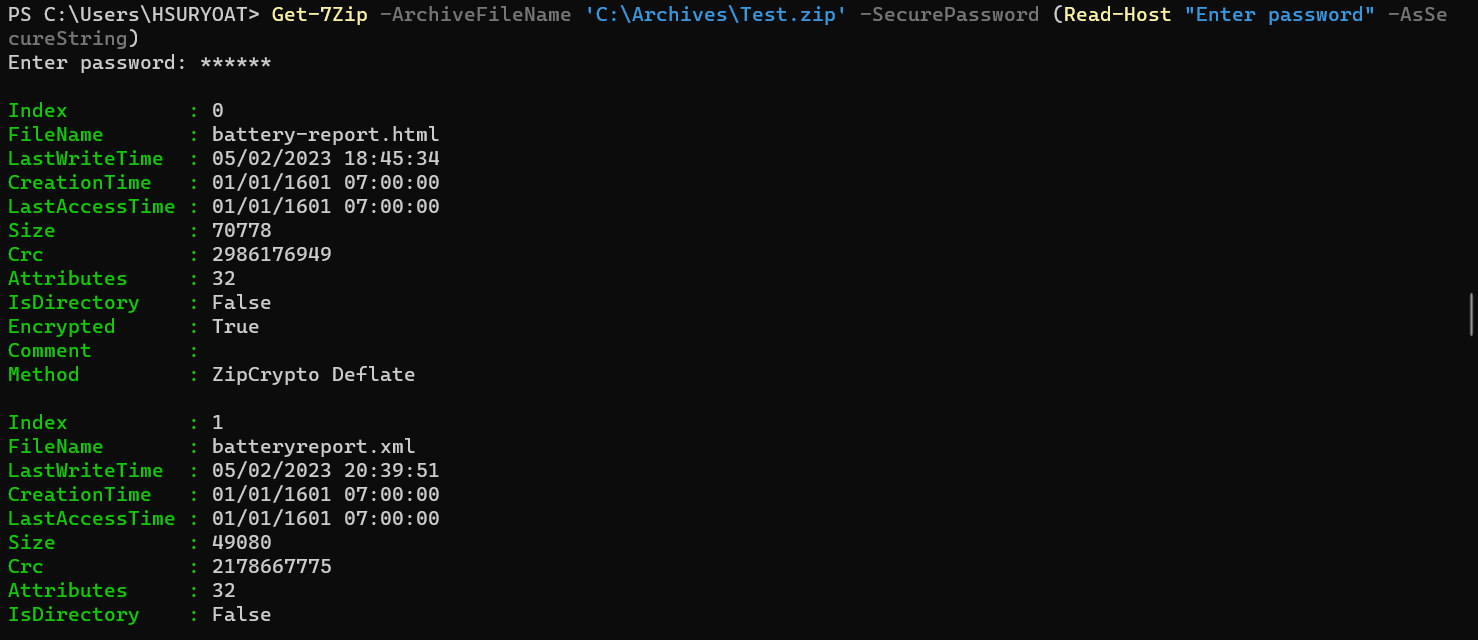Click the Crc value 2178667775
The image size is (1478, 640).
click(x=271, y=567)
